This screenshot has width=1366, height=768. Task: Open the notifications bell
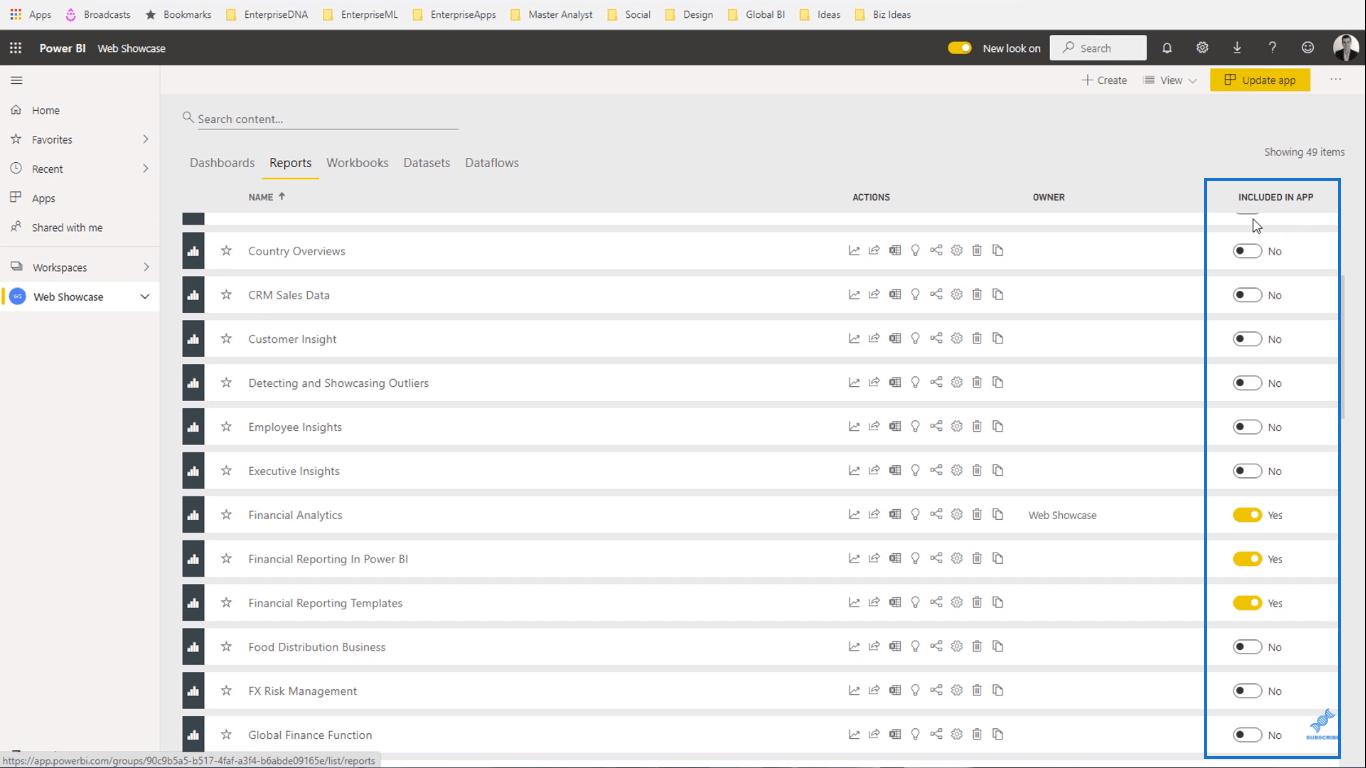1167,48
